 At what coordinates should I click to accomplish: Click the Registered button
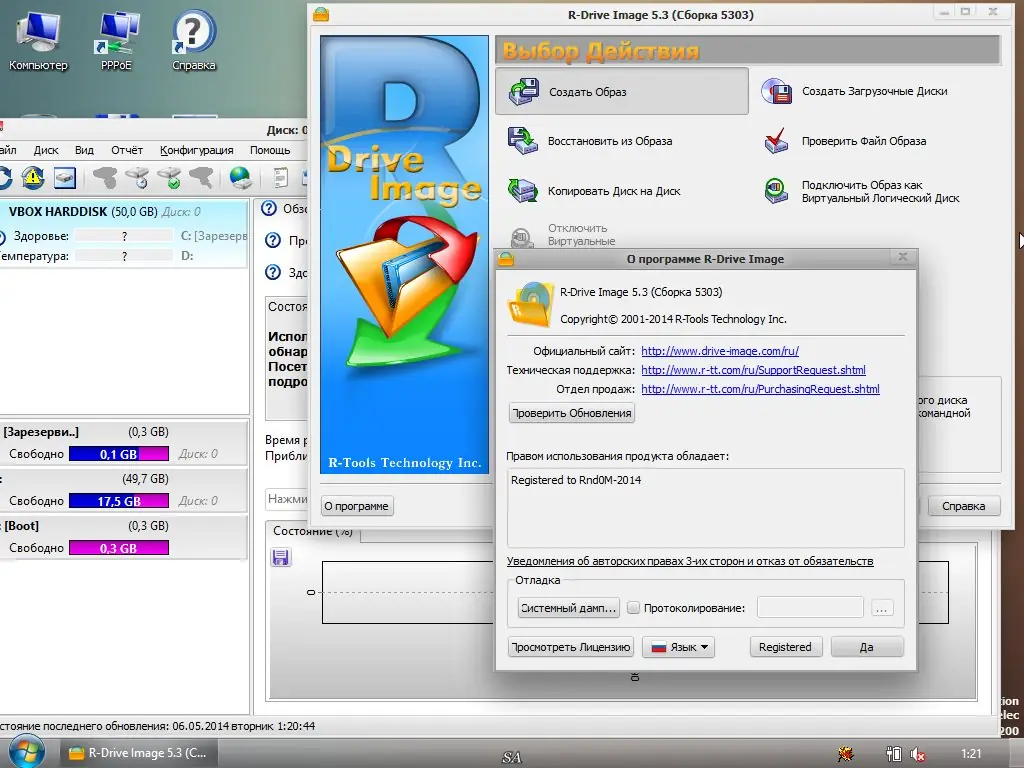pos(786,647)
